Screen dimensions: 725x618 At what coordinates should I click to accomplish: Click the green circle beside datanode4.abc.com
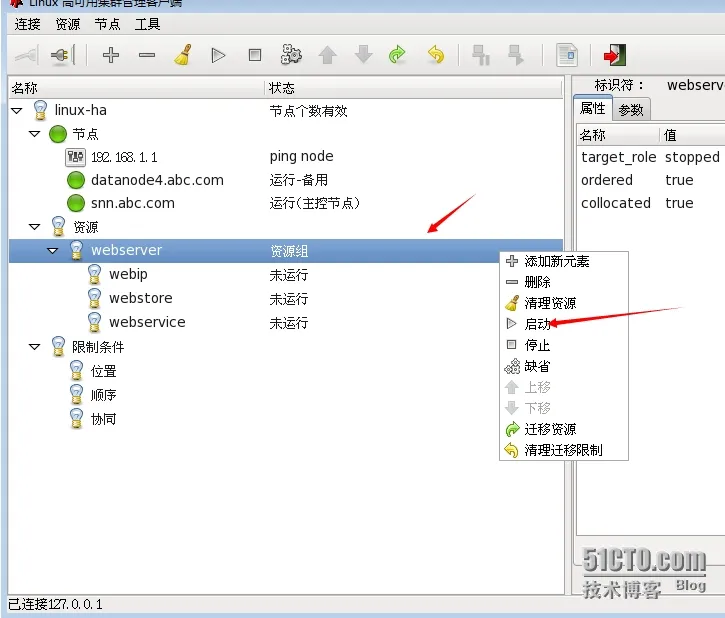click(76, 180)
